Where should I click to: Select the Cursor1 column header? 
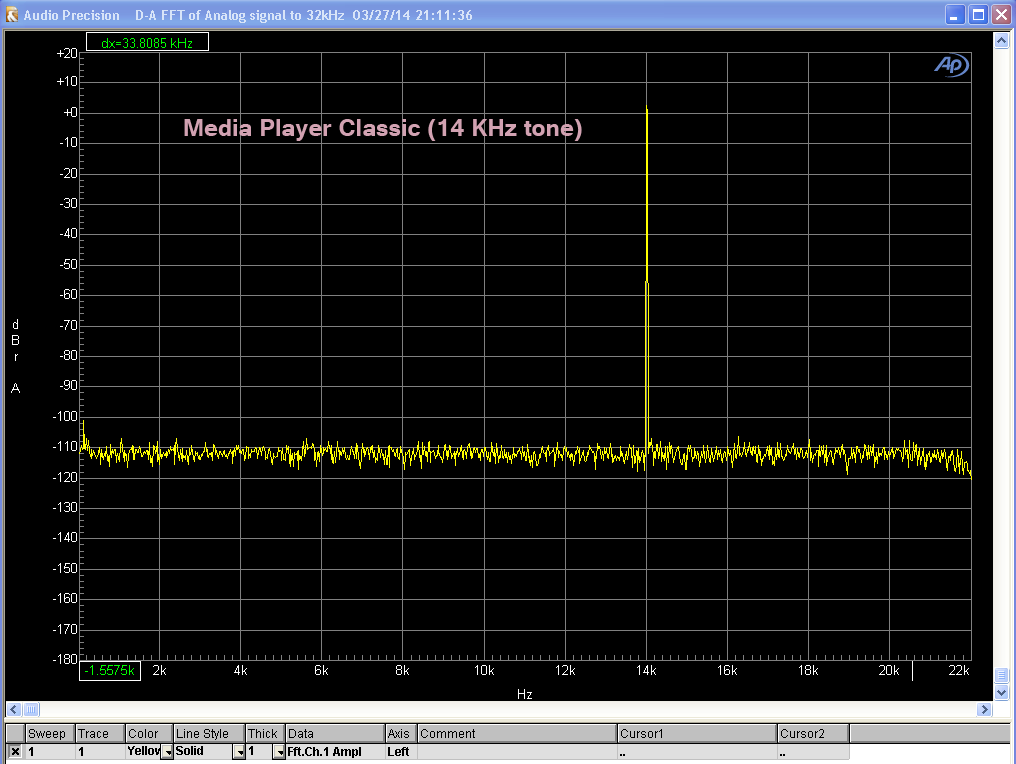click(x=697, y=733)
